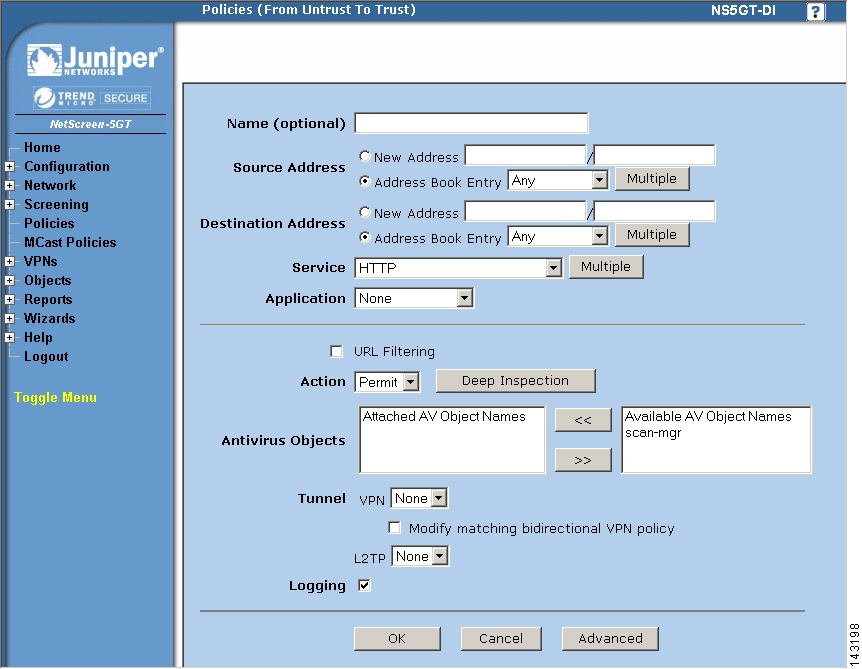Select Source Address New Address radio
Screen dimensions: 862x669
pos(364,156)
